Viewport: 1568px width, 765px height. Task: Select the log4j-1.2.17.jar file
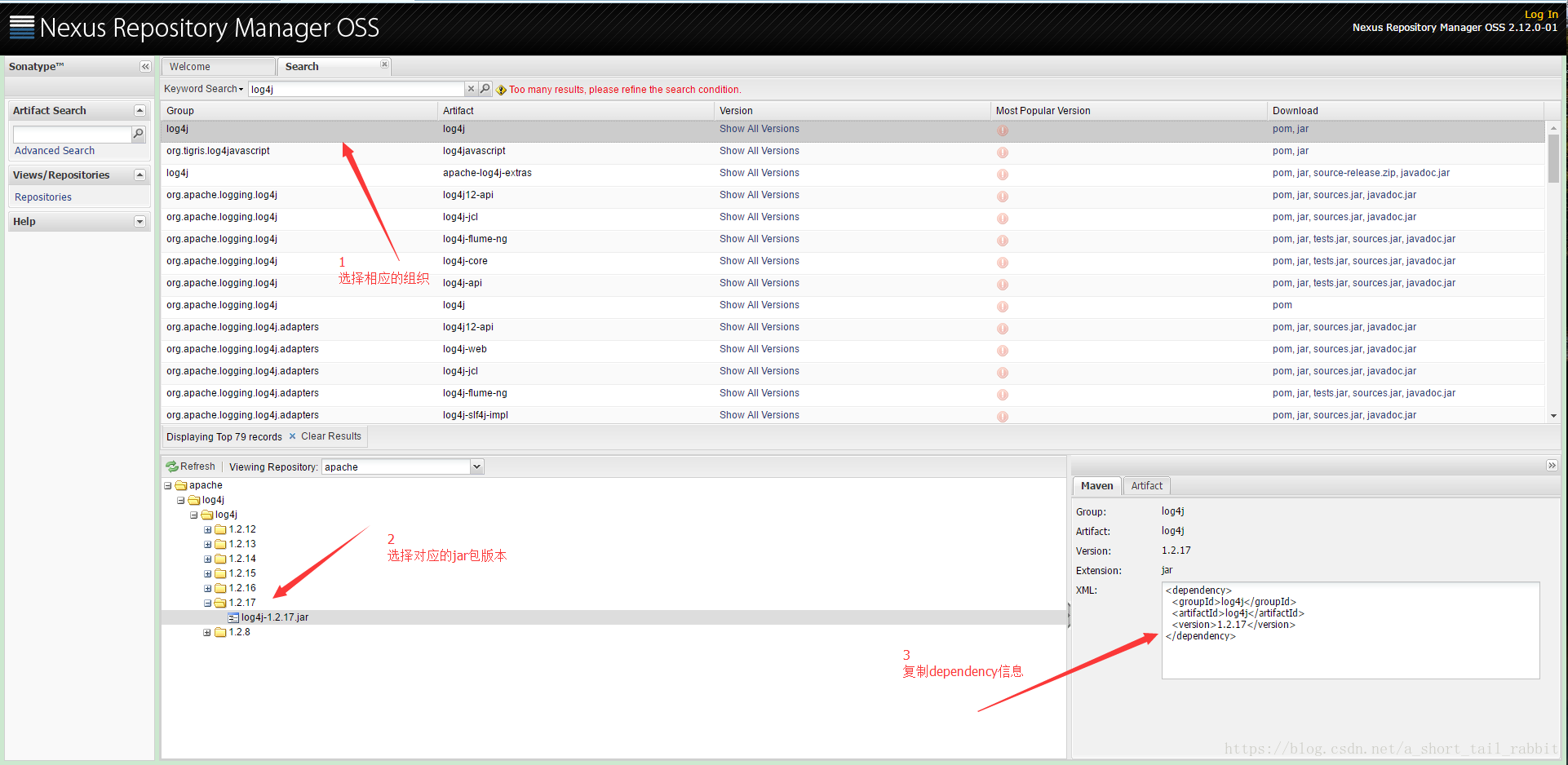click(275, 617)
